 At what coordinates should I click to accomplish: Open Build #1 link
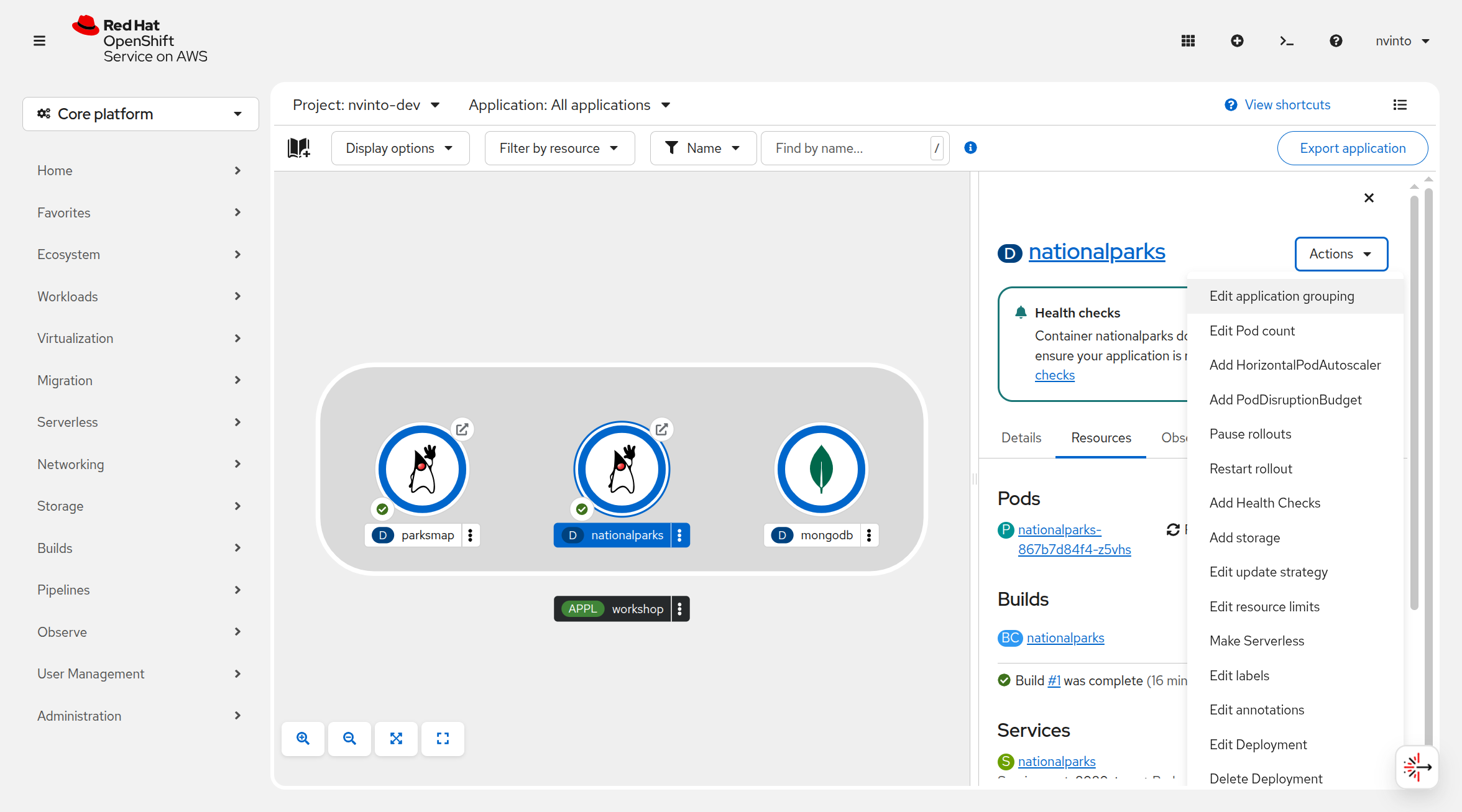pos(1054,681)
